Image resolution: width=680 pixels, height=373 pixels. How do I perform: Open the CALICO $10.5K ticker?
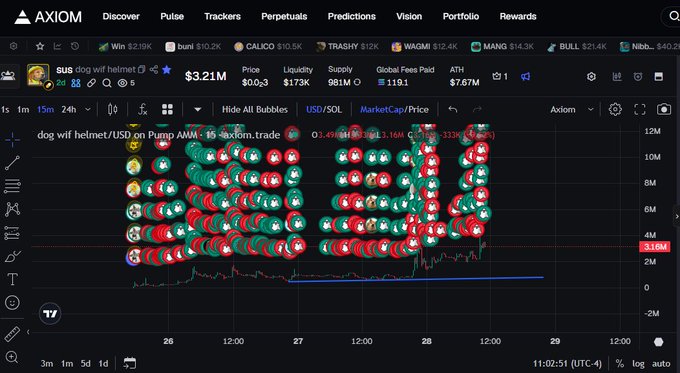pos(268,46)
